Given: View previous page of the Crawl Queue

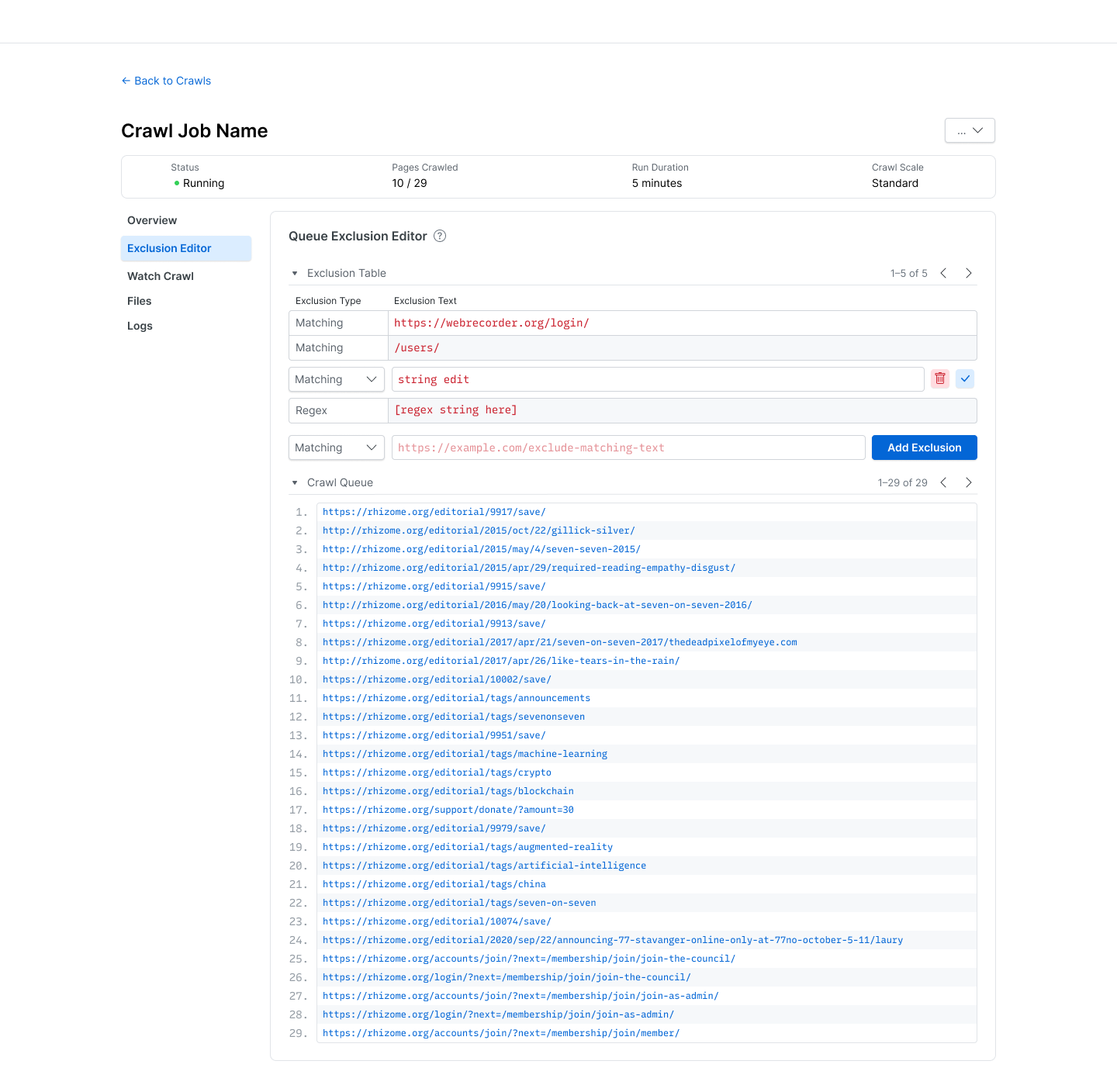Looking at the screenshot, I should coord(943,482).
